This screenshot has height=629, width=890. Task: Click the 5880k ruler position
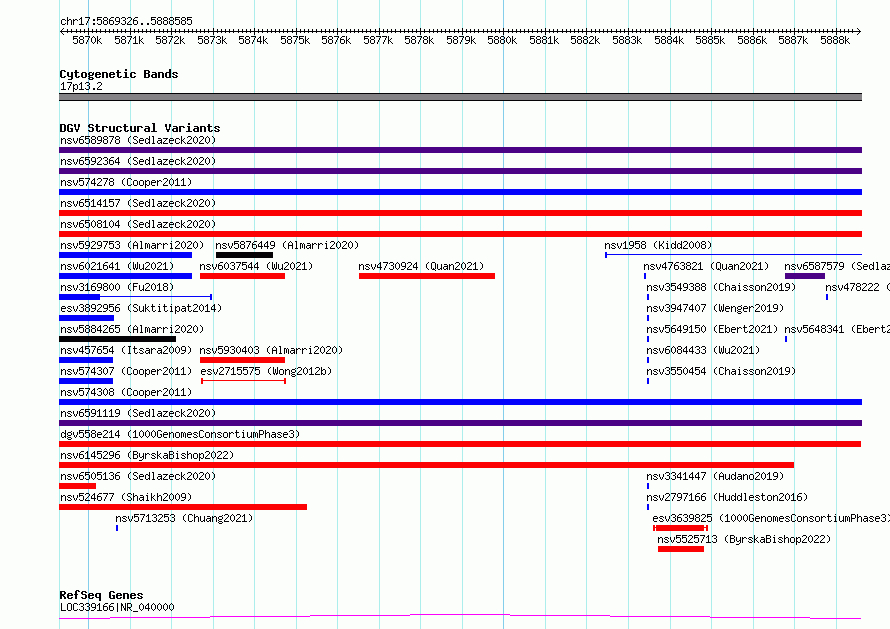[502, 40]
